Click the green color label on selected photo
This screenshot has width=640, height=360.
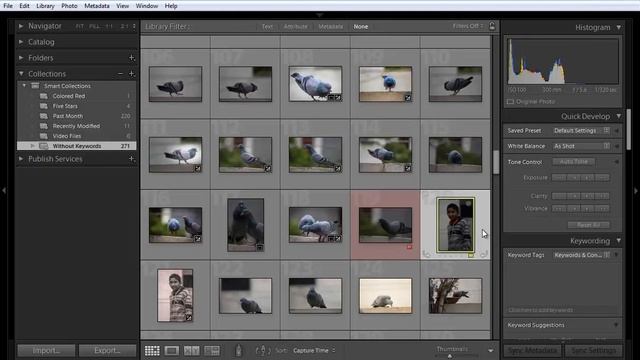coord(471,255)
